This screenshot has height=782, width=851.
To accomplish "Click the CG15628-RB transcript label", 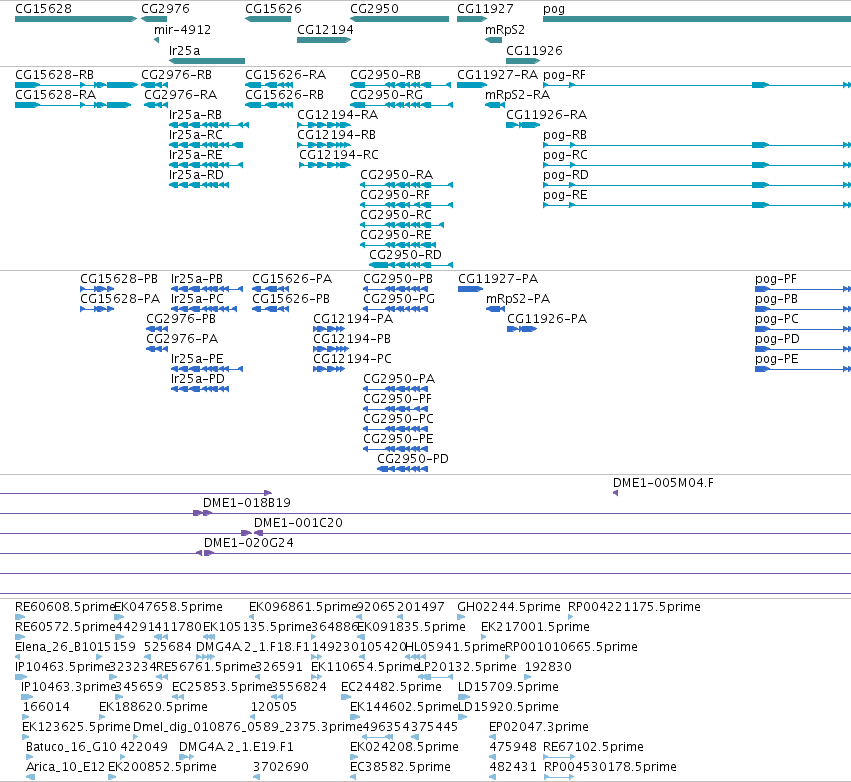I will (x=54, y=75).
